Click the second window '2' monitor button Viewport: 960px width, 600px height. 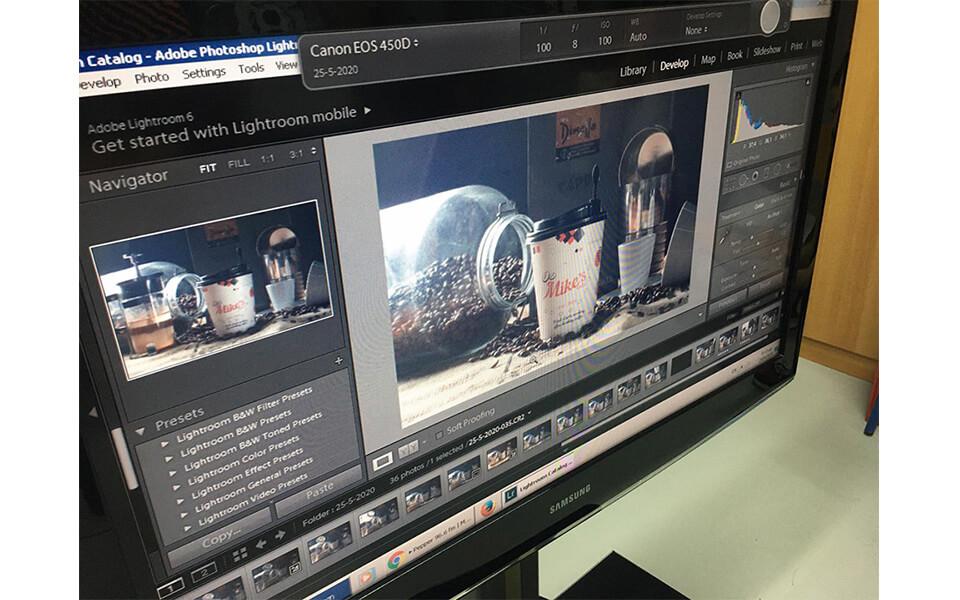pyautogui.click(x=204, y=574)
